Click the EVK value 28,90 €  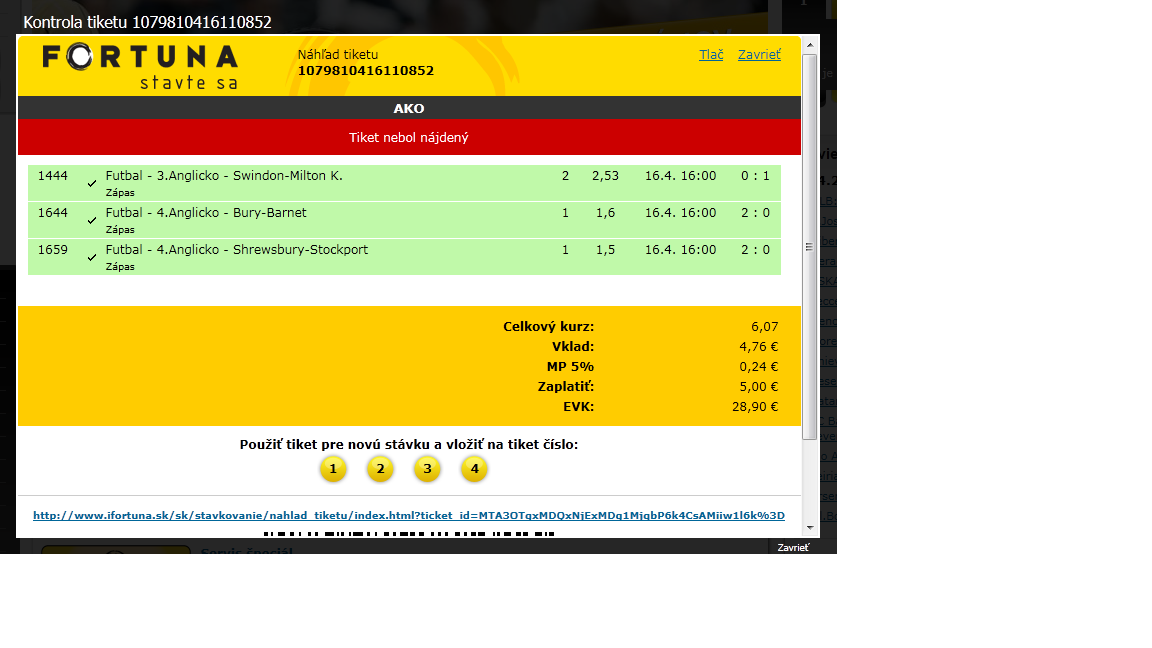(755, 406)
